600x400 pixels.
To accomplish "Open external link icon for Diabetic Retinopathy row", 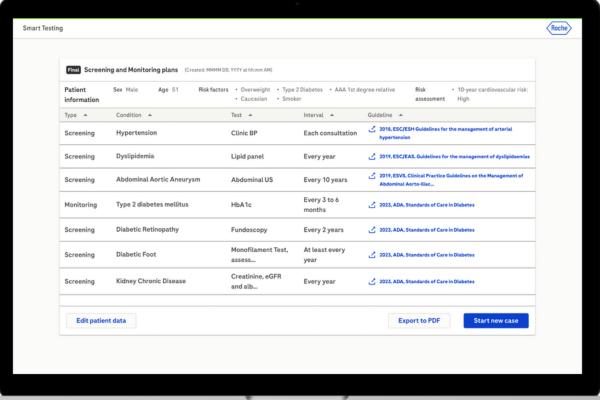I will click(x=372, y=230).
